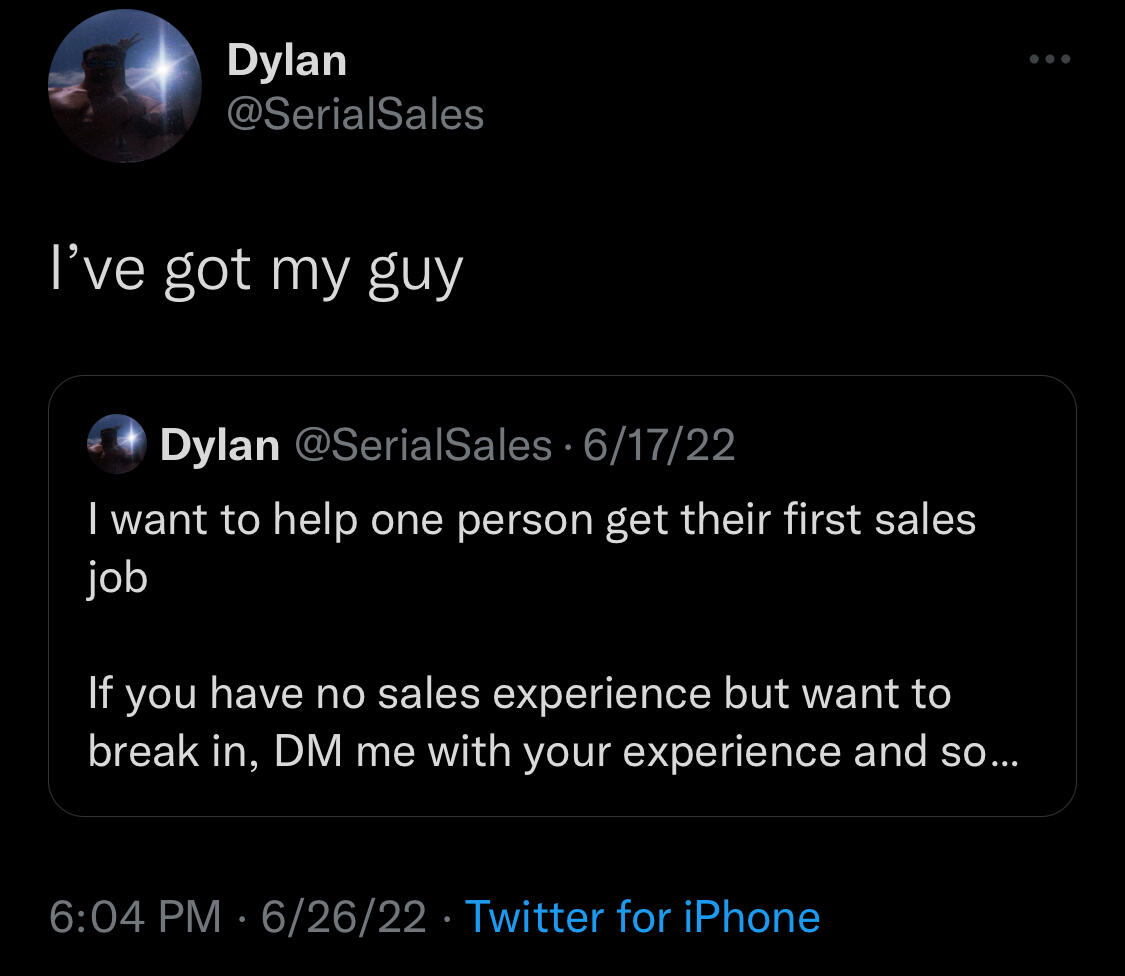This screenshot has width=1125, height=976.
Task: Click Dylan's large profile avatar
Action: 125,87
